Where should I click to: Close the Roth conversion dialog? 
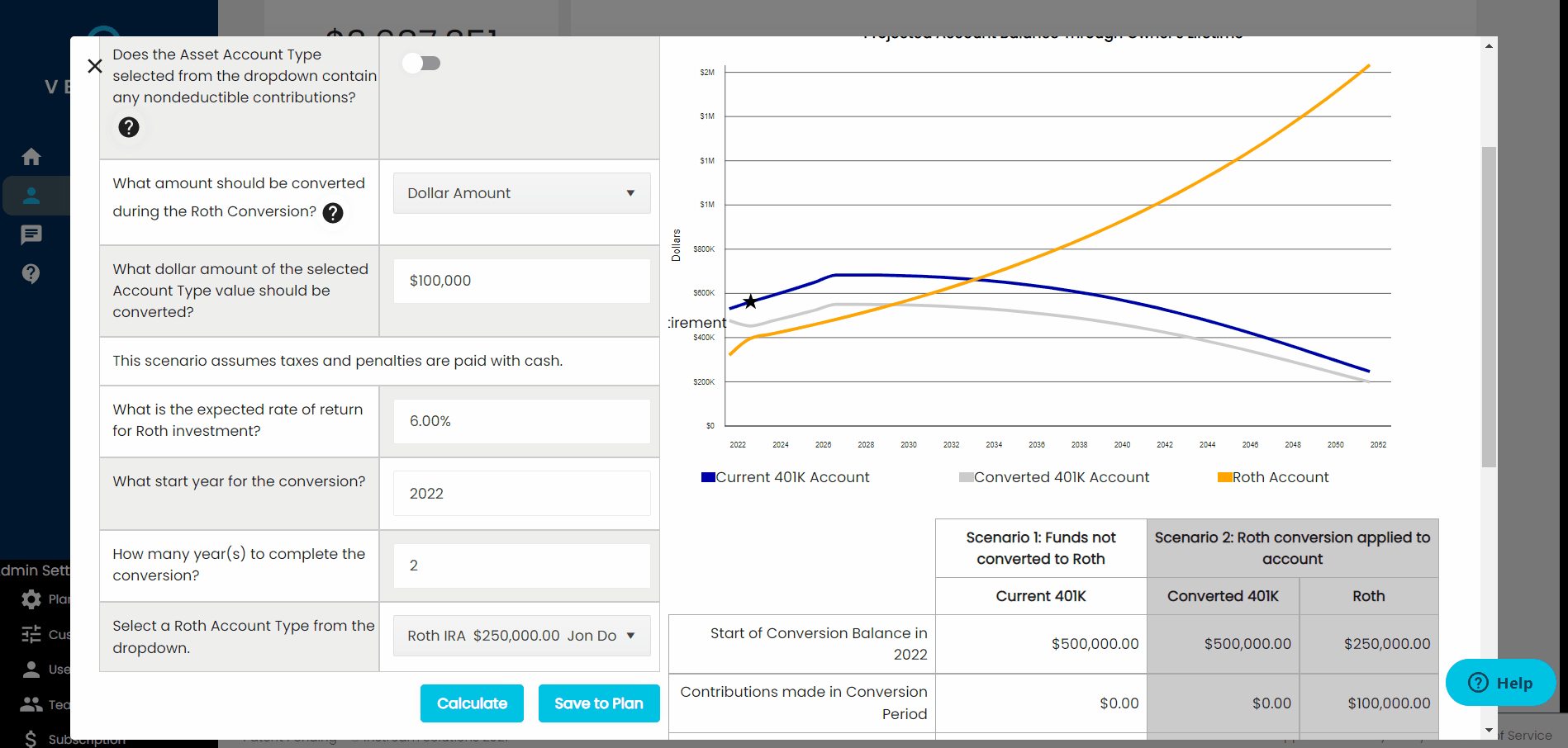pyautogui.click(x=95, y=66)
